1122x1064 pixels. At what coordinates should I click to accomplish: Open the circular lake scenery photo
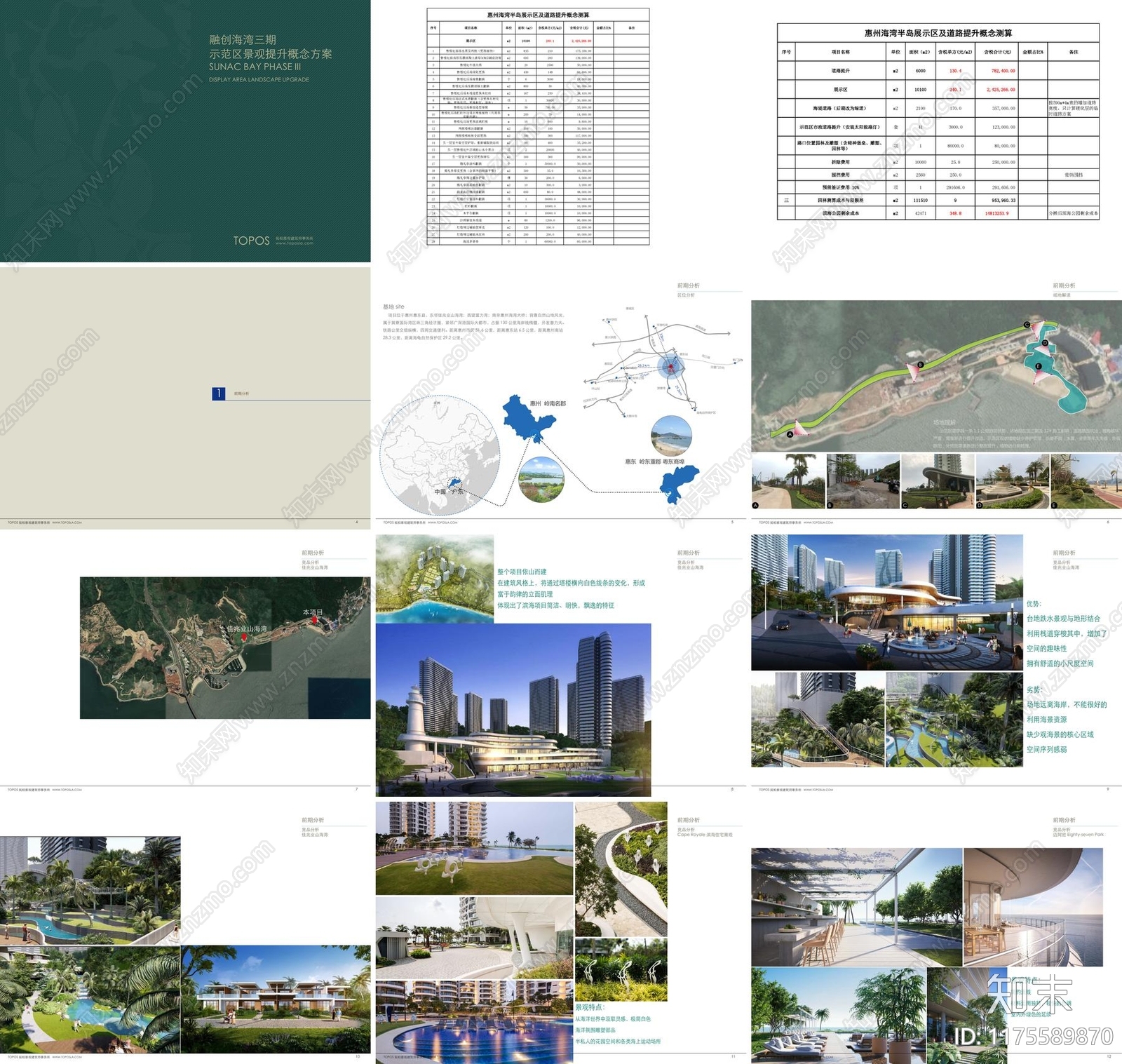pyautogui.click(x=541, y=479)
